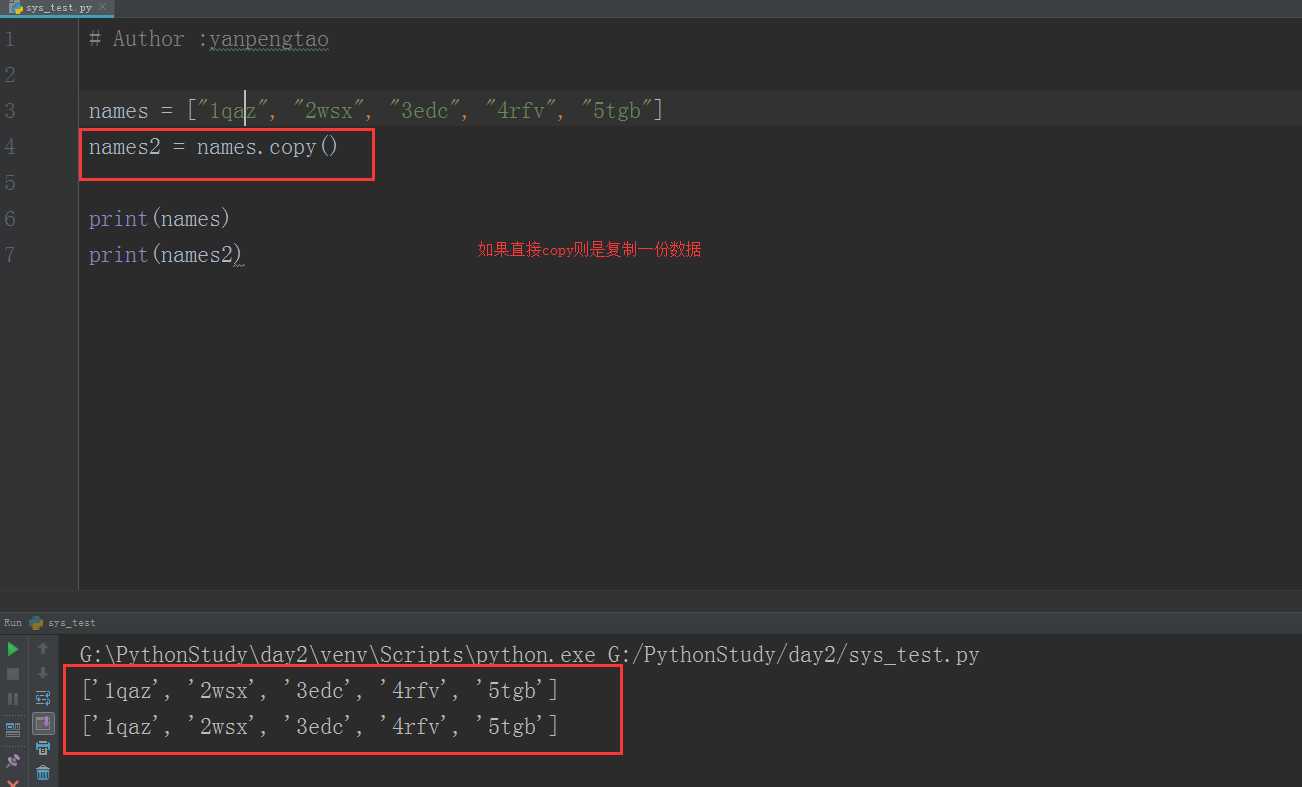1302x787 pixels.
Task: Click the print(names) statement
Action: (x=159, y=219)
